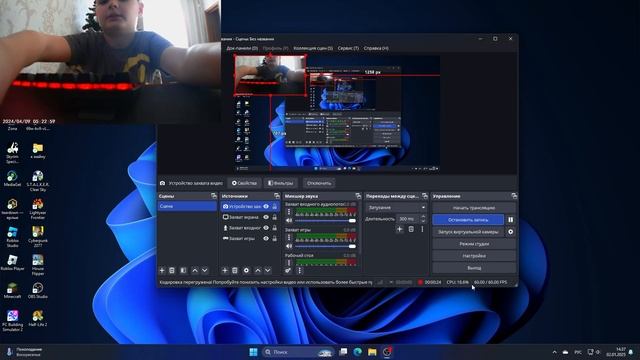Increase transition duration with up stepper
The width and height of the screenshot is (640, 360).
[423, 217]
